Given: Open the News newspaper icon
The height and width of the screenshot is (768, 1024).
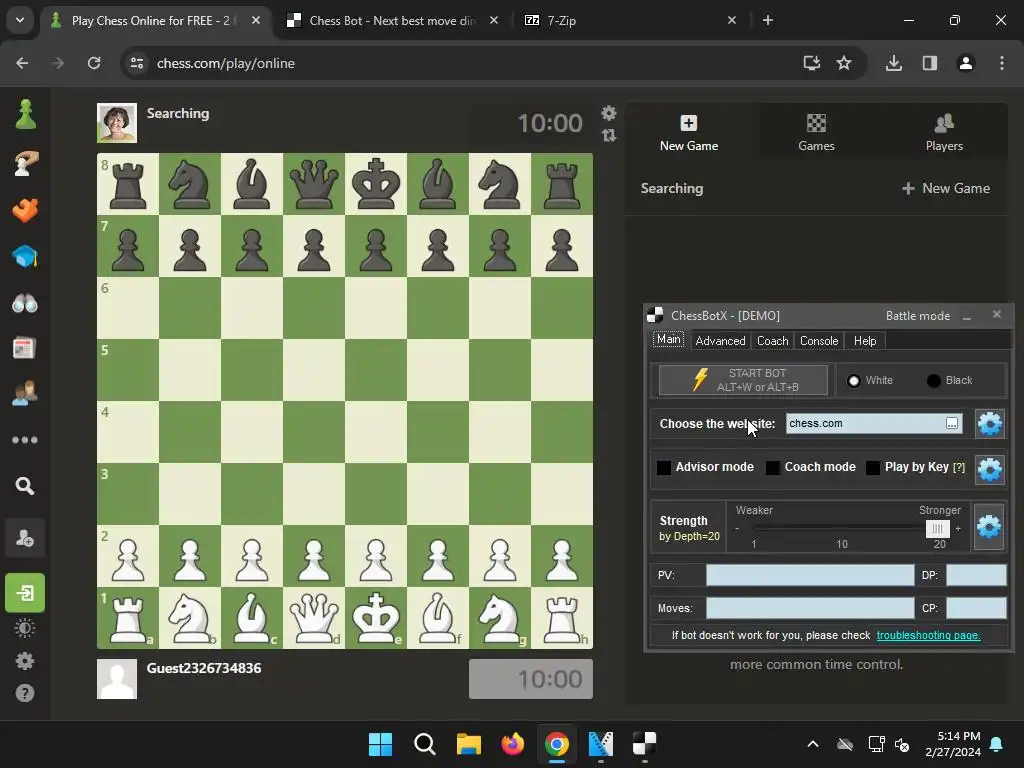Looking at the screenshot, I should pyautogui.click(x=25, y=348).
